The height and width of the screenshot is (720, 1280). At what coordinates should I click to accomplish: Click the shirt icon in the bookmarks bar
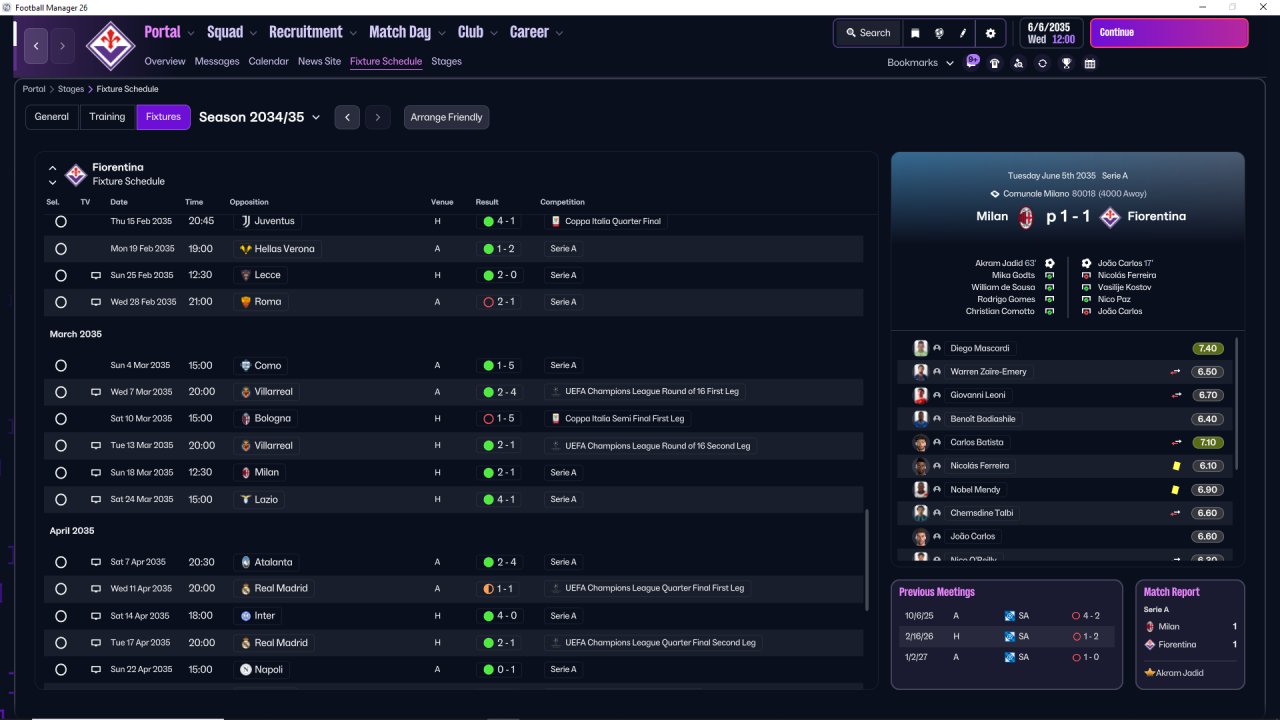994,63
